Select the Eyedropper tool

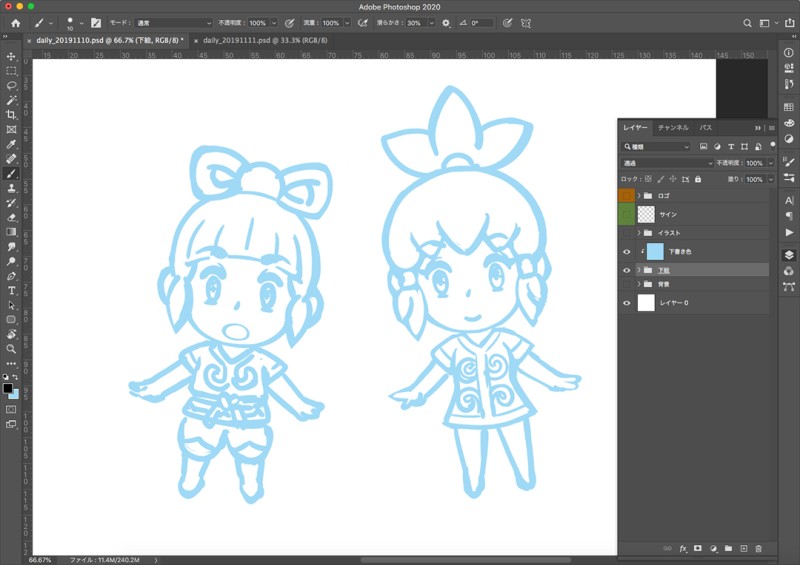click(11, 144)
